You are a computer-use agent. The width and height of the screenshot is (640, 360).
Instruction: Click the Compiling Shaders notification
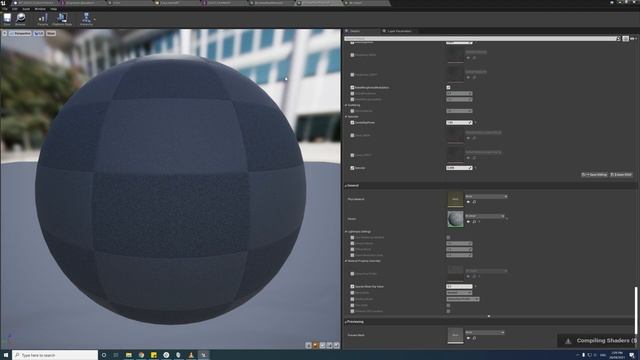click(x=599, y=340)
